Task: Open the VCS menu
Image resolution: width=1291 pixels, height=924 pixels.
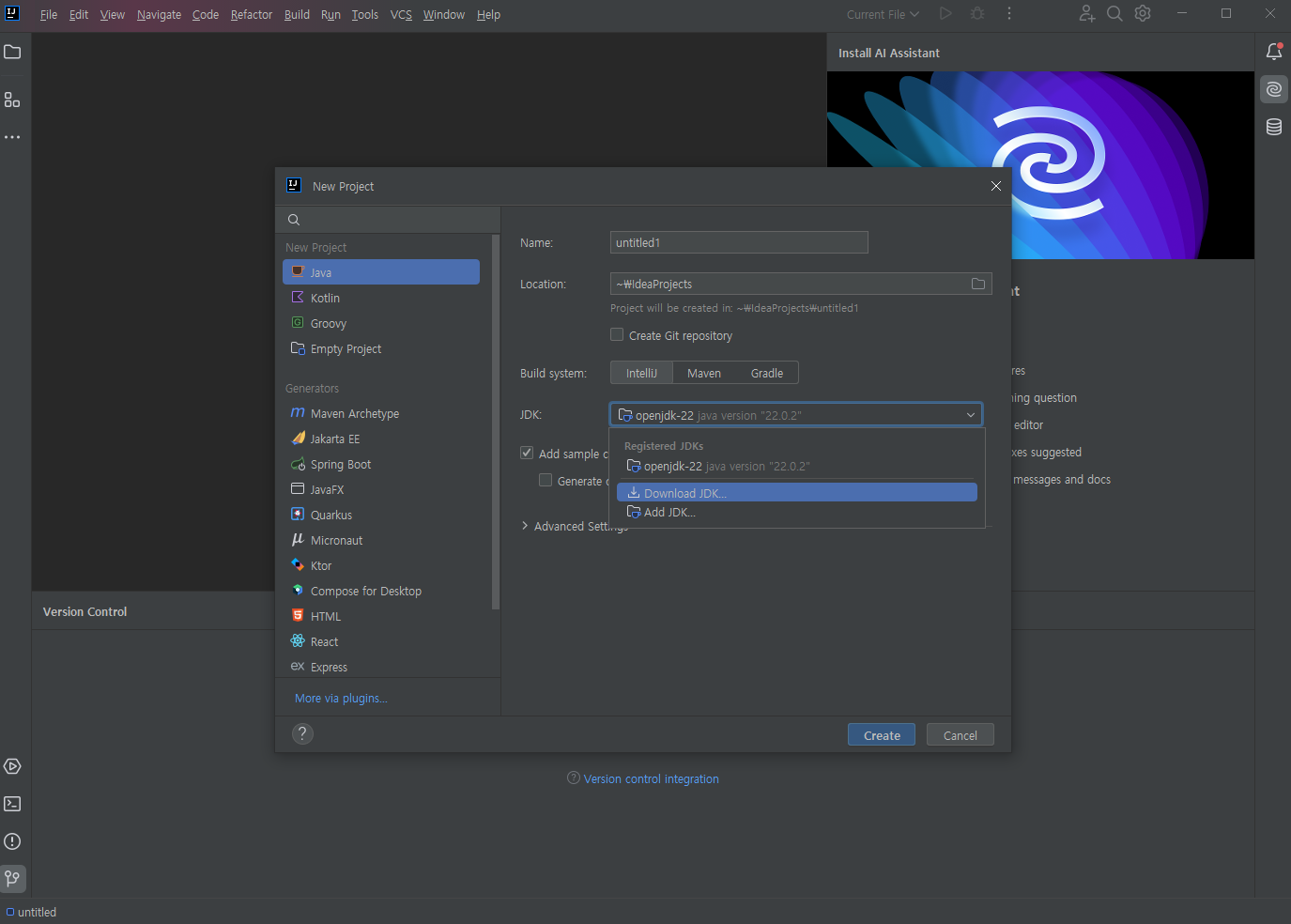Action: tap(401, 14)
